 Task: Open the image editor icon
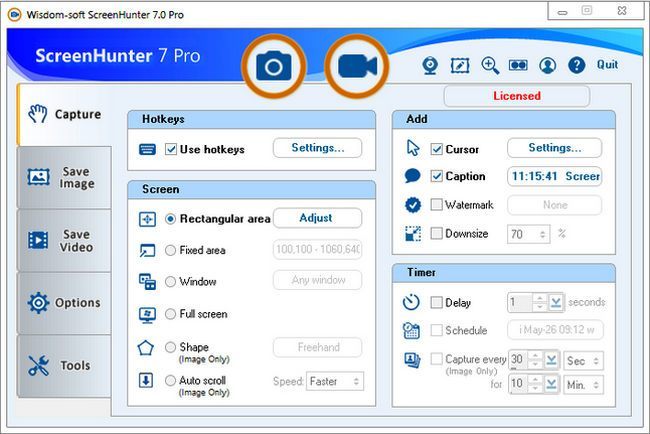[460, 65]
